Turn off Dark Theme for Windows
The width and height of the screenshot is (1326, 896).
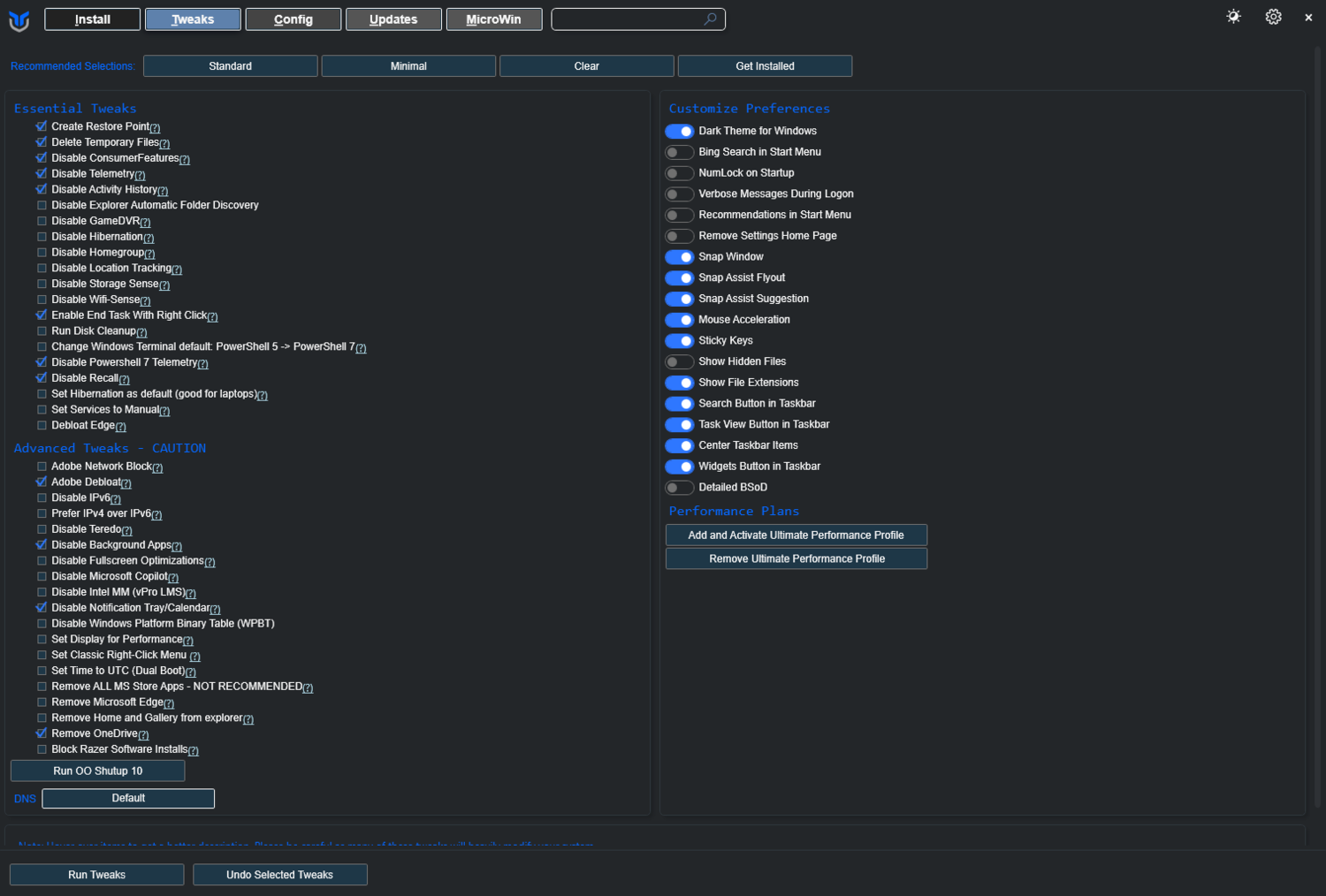[x=679, y=131]
